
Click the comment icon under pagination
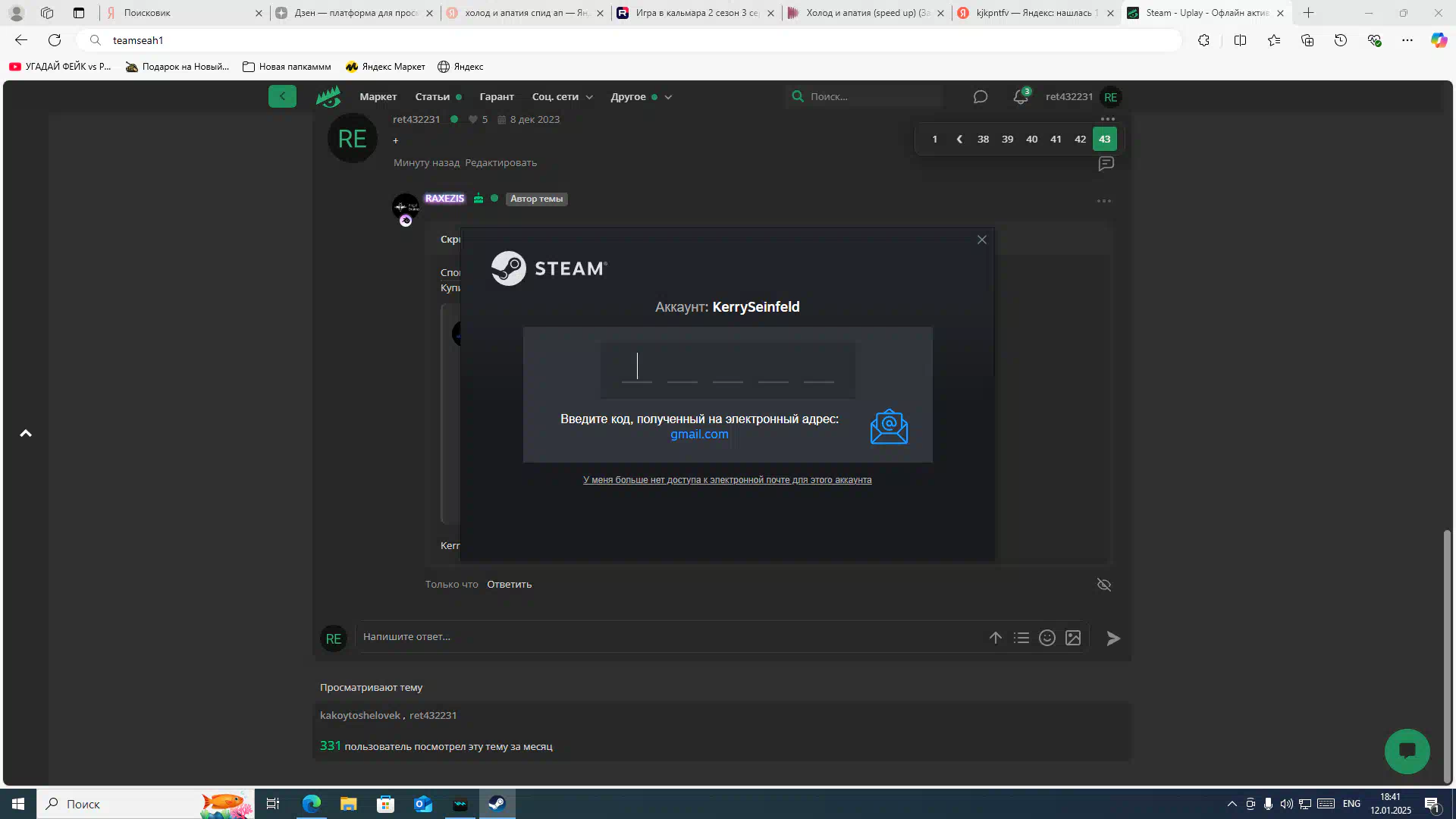pos(1106,164)
